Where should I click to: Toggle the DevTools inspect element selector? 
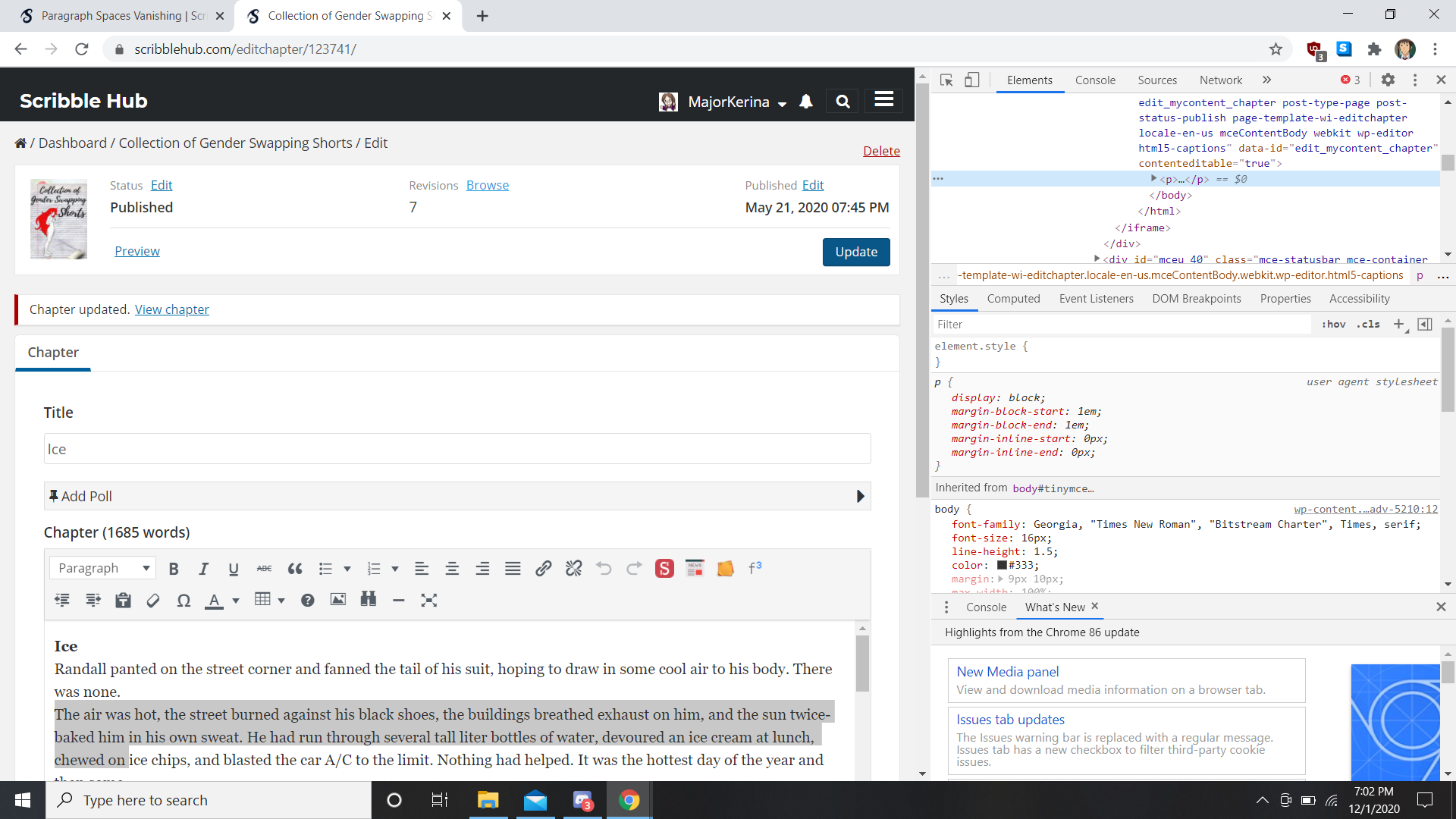pos(946,80)
